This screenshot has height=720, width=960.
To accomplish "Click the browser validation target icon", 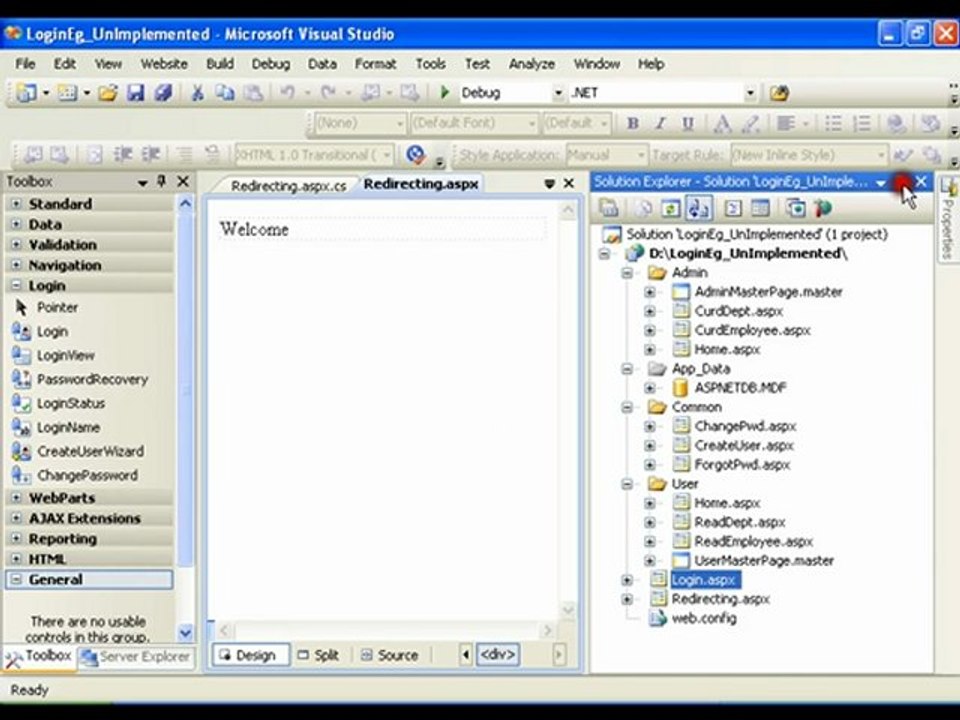I will coord(416,155).
